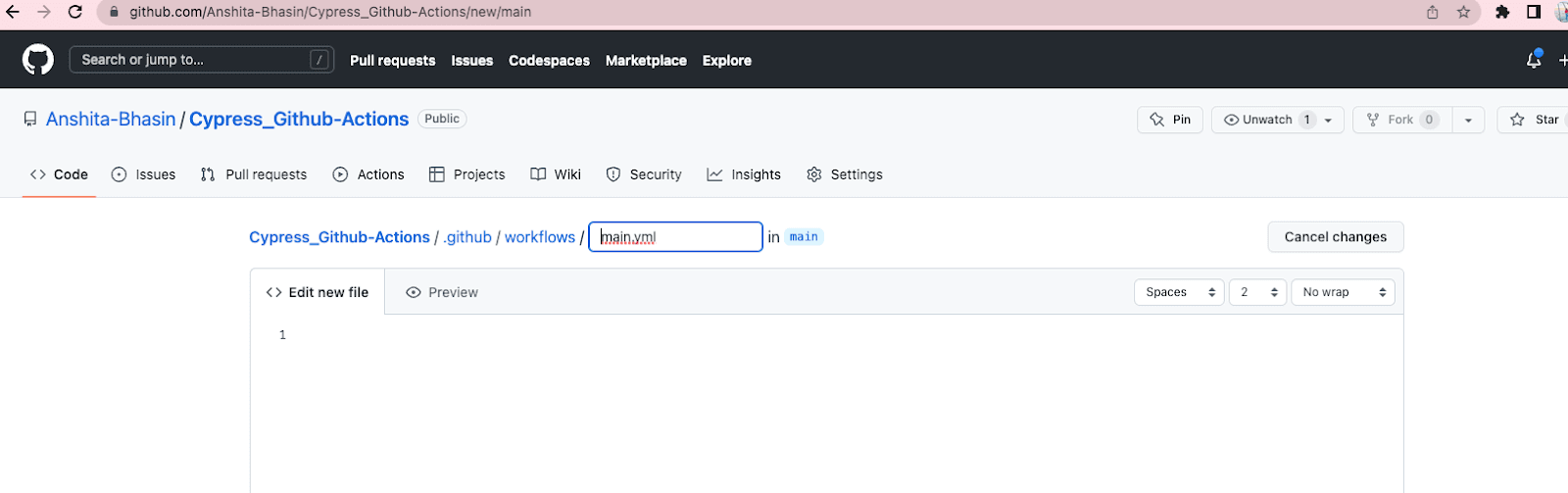1568x493 pixels.
Task: Open the share icon in address bar
Action: click(1433, 12)
